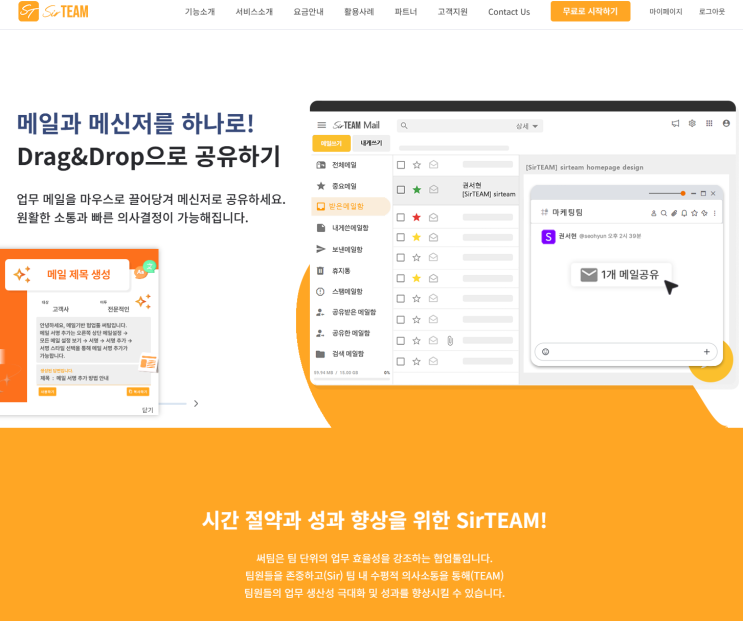Click the red star in the mail list
Viewport: 743px width, 621px height.
click(x=417, y=217)
